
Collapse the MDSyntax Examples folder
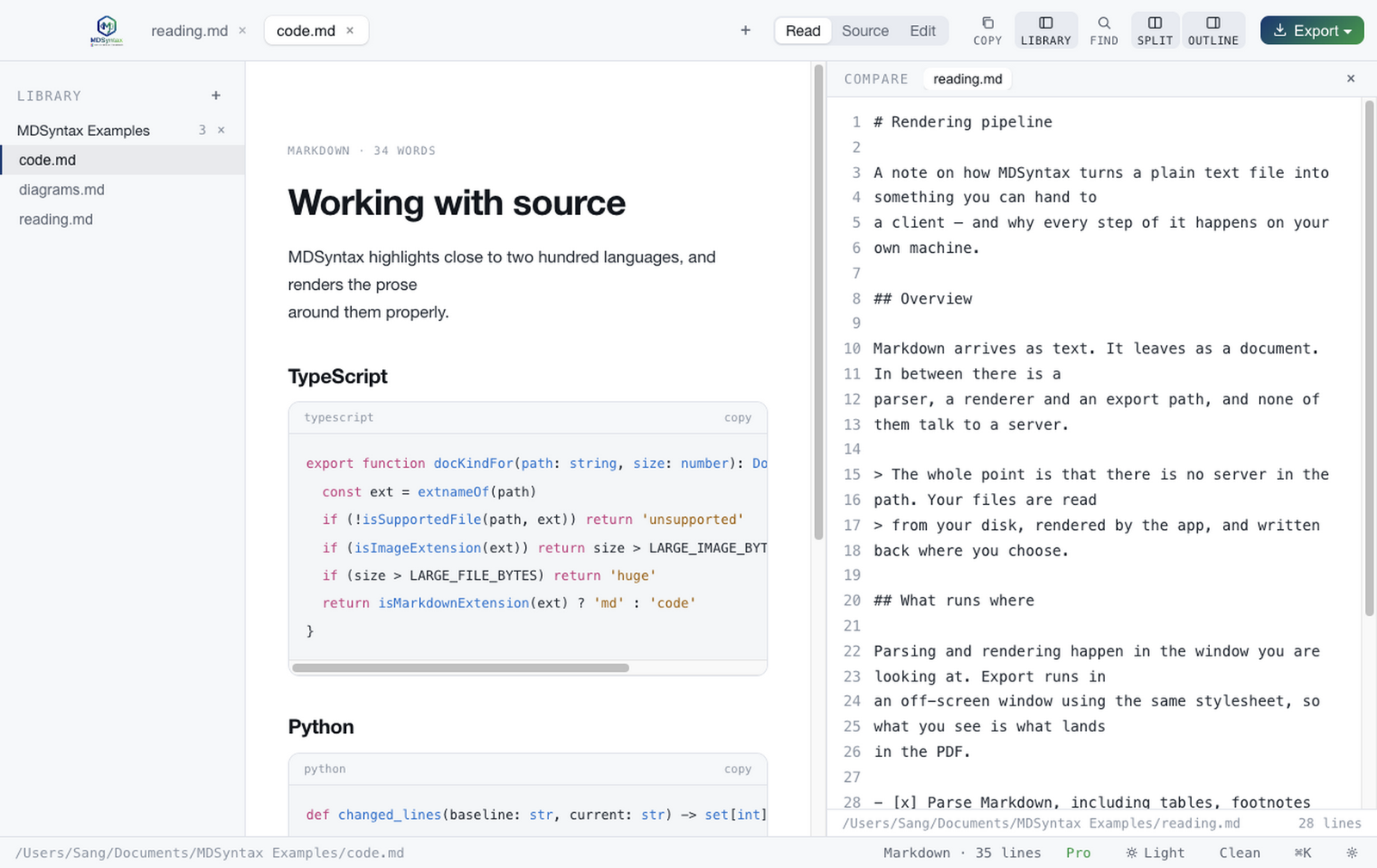(83, 131)
